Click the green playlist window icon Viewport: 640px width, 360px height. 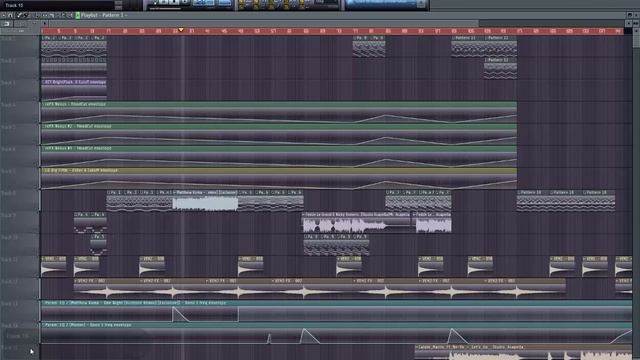[x=78, y=15]
